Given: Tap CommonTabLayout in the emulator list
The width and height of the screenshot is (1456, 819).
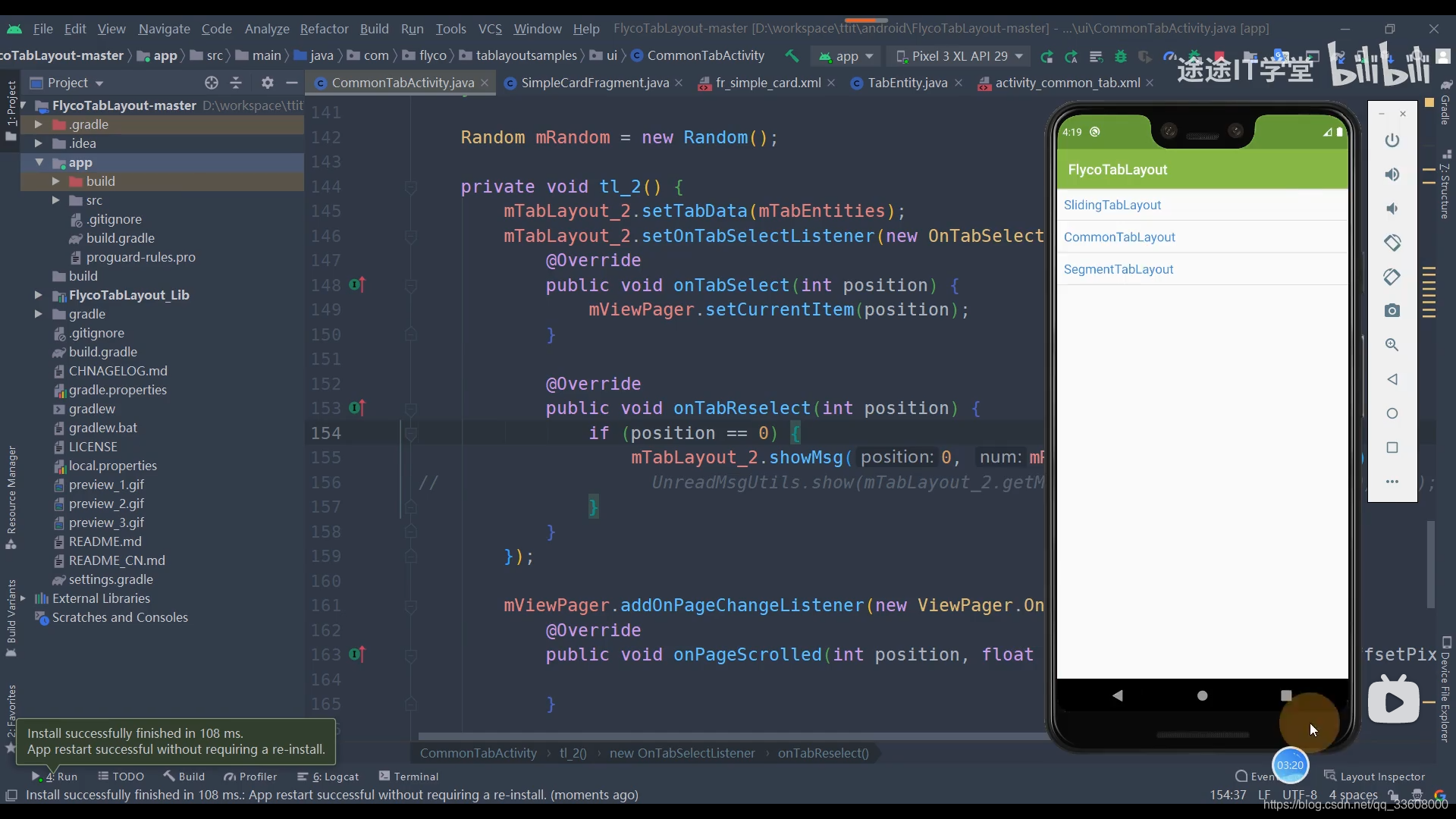Looking at the screenshot, I should (x=1202, y=237).
